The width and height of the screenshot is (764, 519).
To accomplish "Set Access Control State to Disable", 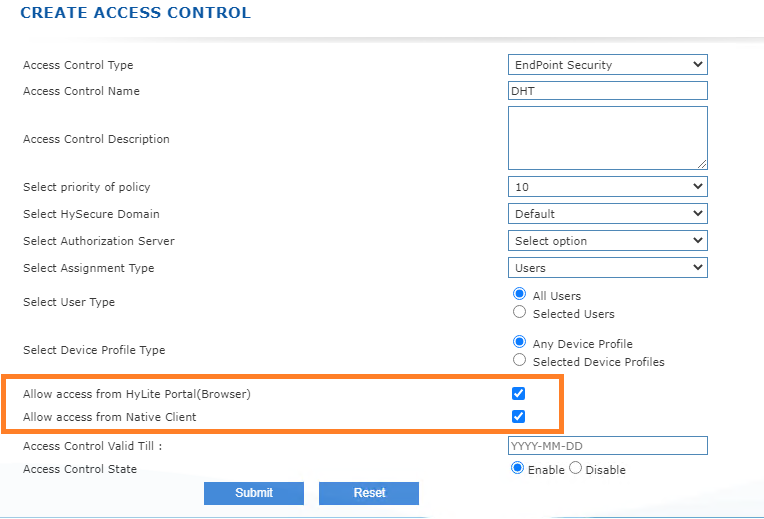I will click(x=575, y=468).
